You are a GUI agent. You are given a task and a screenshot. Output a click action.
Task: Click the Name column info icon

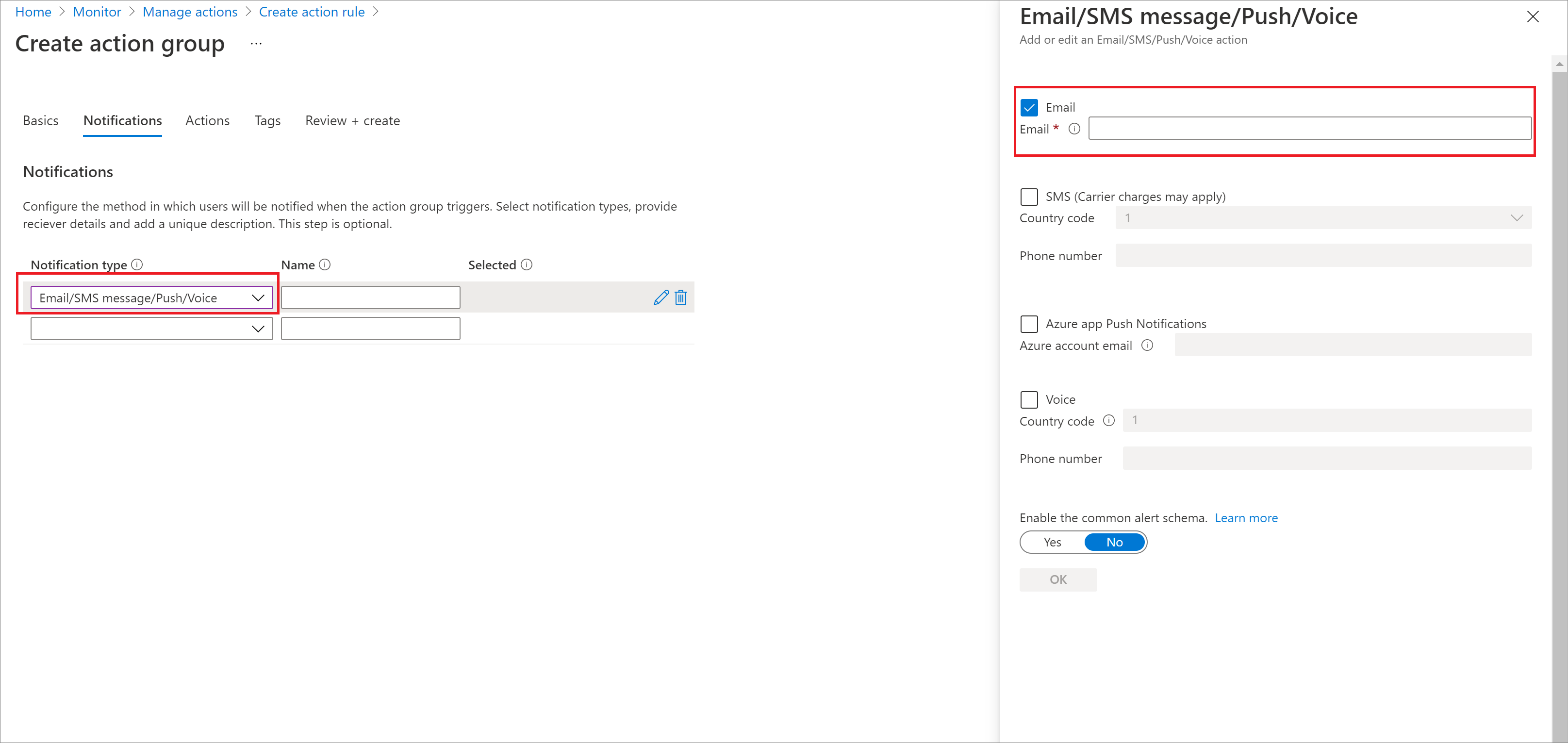click(x=323, y=265)
